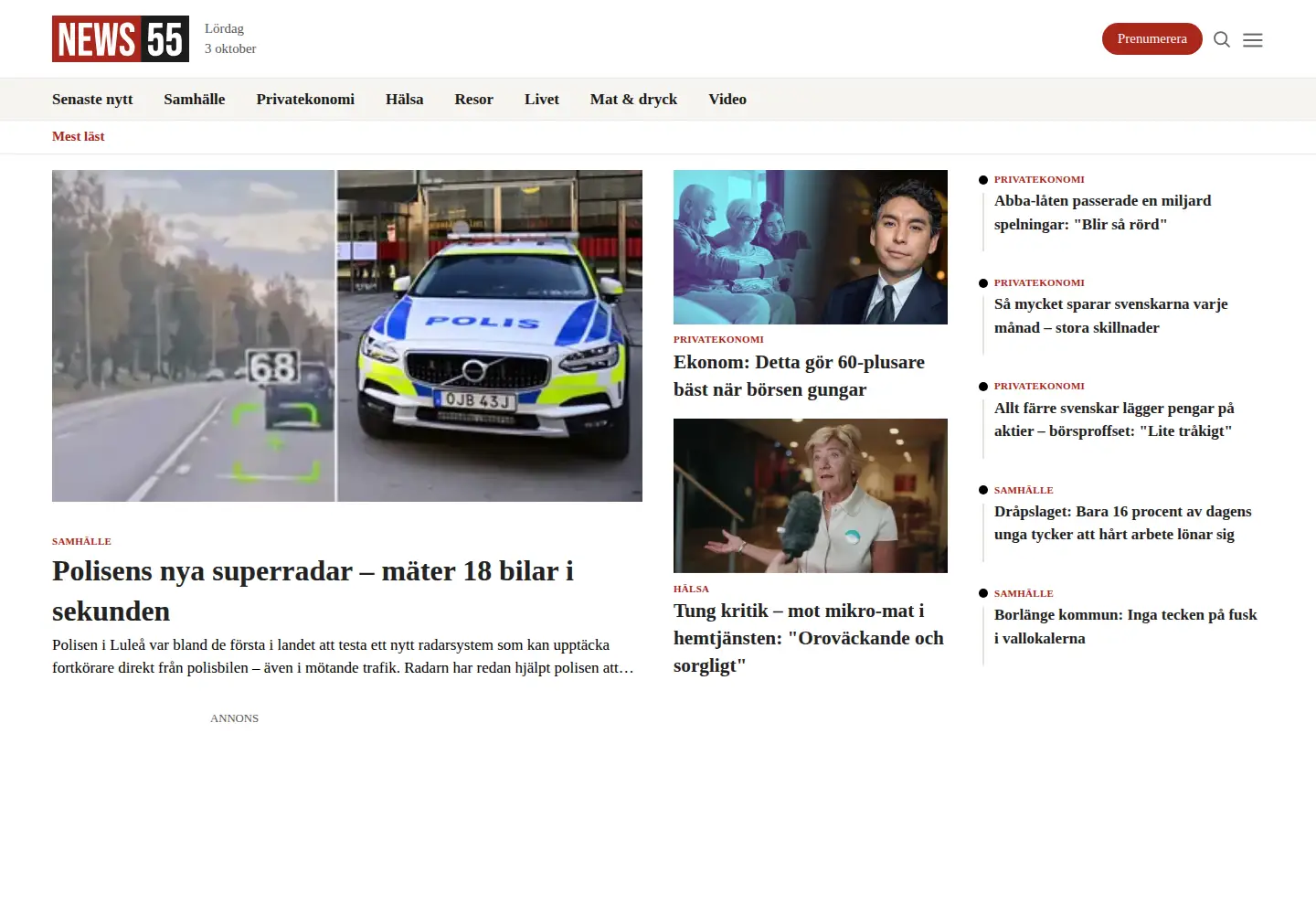This screenshot has width=1316, height=914.
Task: Click the Privatekonomi label above Allt färre svenskar
Action: click(1039, 386)
